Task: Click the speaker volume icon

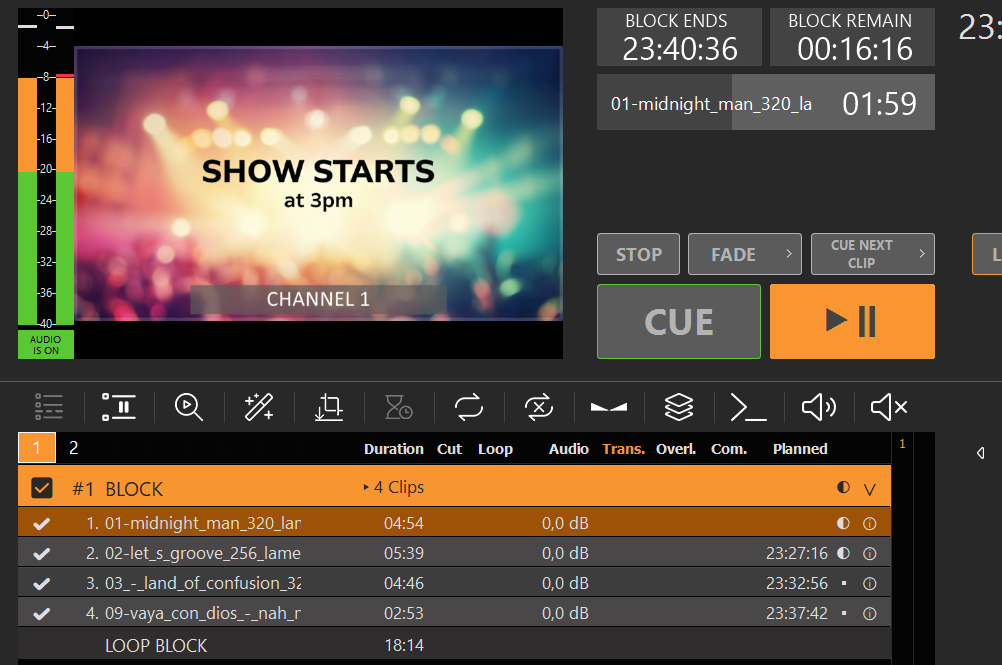Action: 819,407
